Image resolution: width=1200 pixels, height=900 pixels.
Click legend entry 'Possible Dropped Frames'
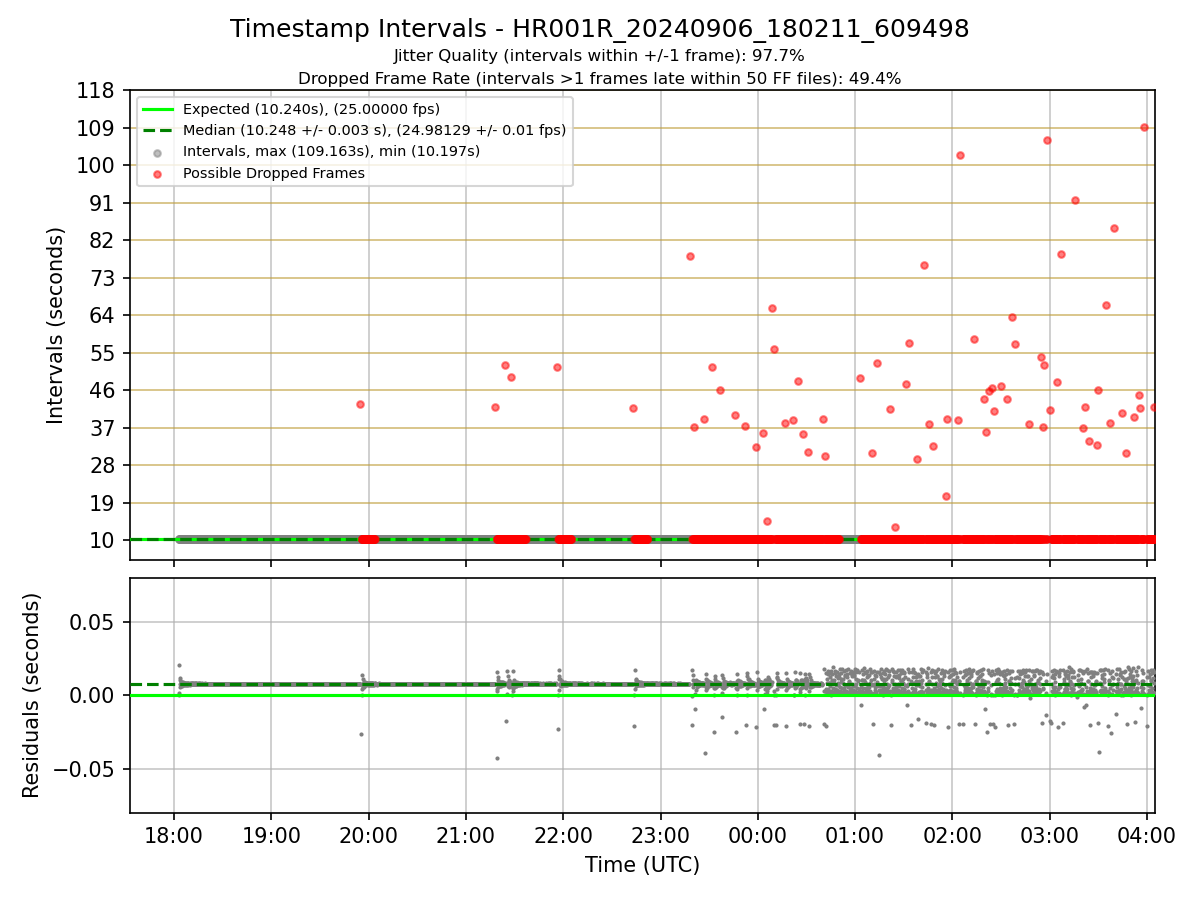point(274,173)
